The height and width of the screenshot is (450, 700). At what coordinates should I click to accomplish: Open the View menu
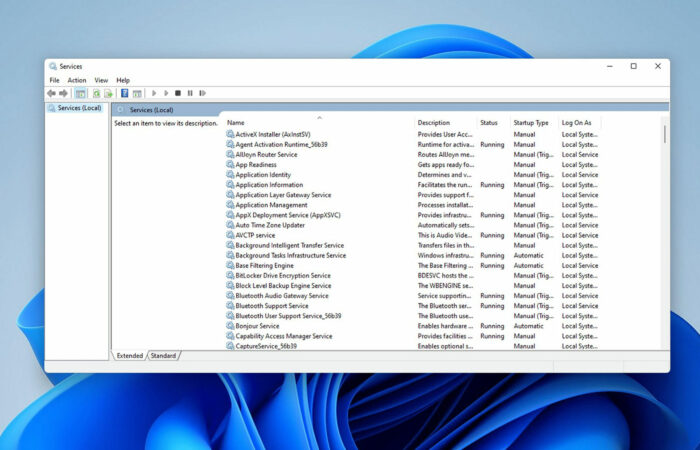101,80
